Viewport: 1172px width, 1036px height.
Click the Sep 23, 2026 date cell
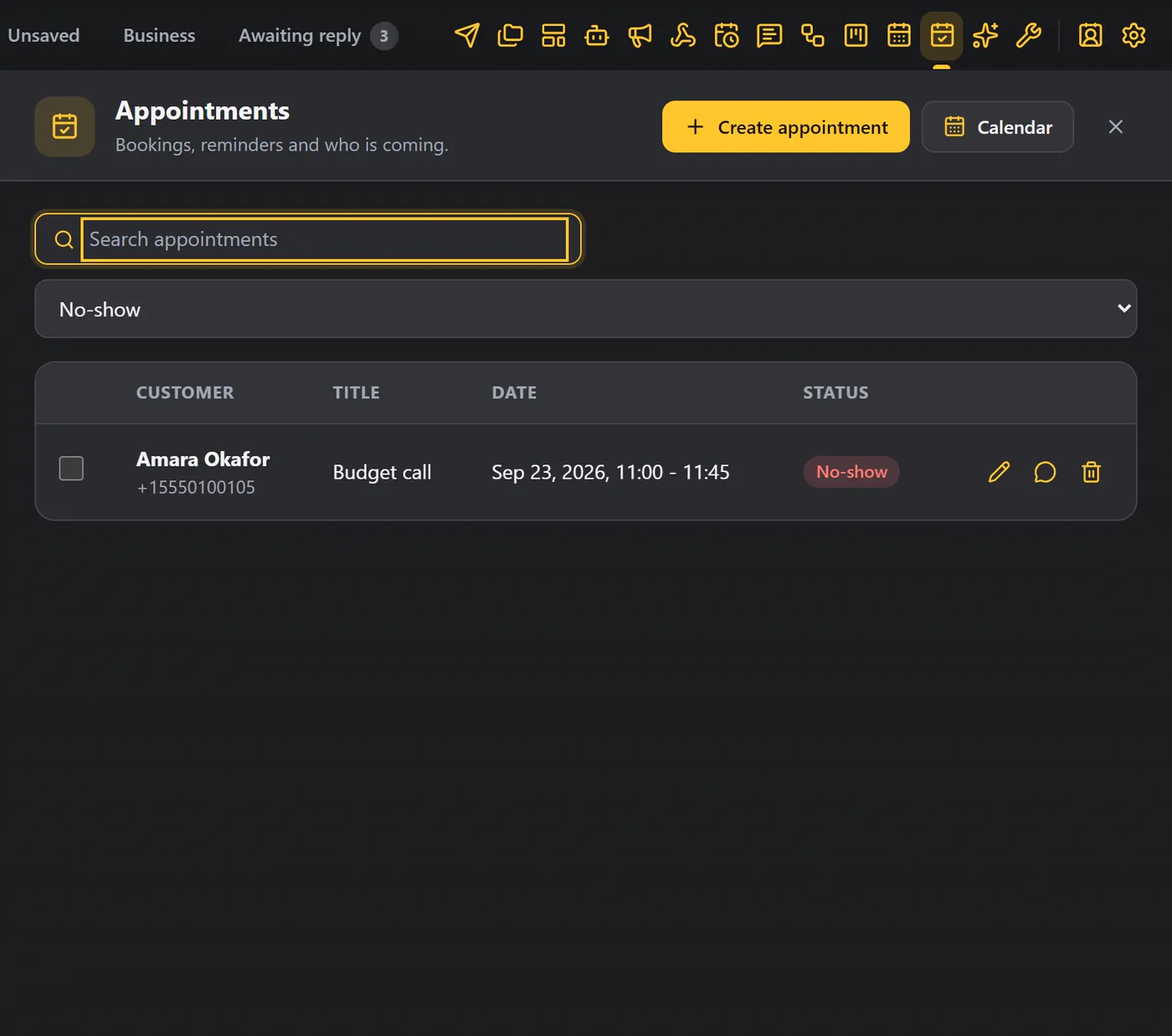[610, 472]
